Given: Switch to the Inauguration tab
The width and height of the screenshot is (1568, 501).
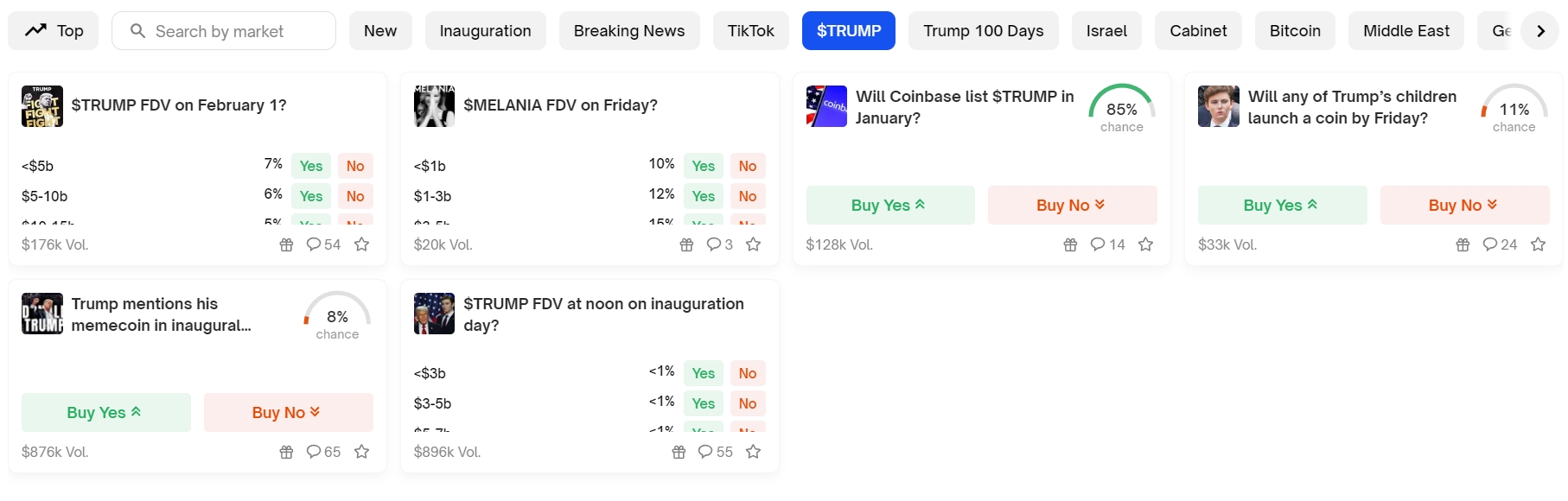Looking at the screenshot, I should pyautogui.click(x=485, y=31).
